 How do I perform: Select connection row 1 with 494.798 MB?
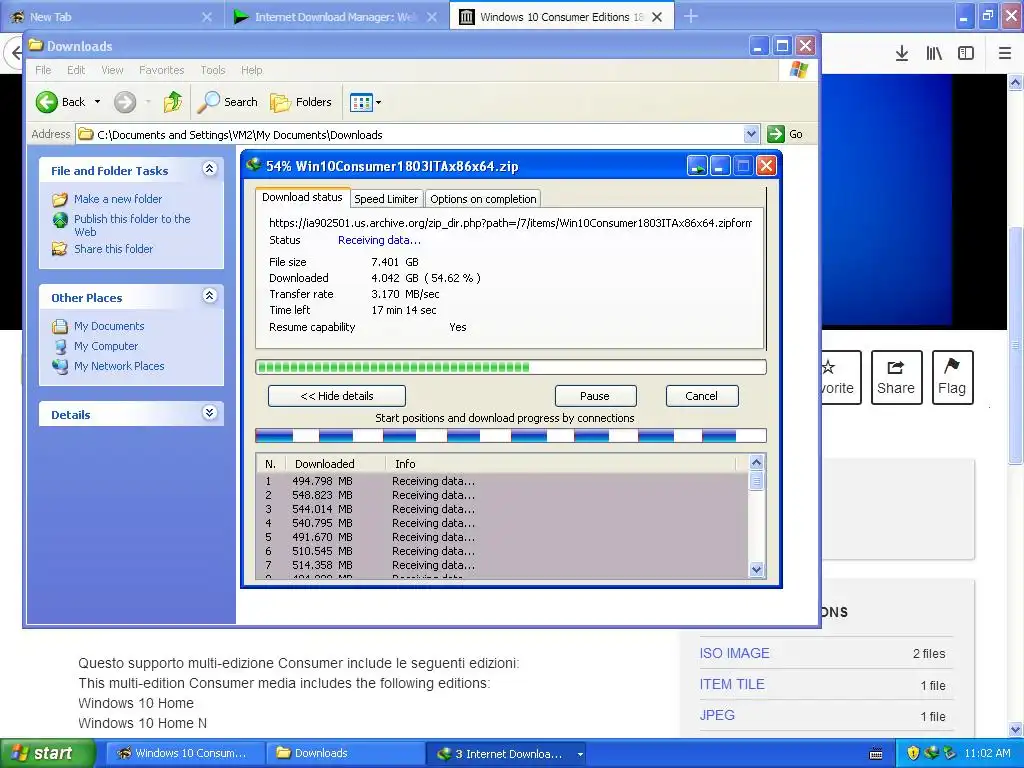pyautogui.click(x=502, y=481)
